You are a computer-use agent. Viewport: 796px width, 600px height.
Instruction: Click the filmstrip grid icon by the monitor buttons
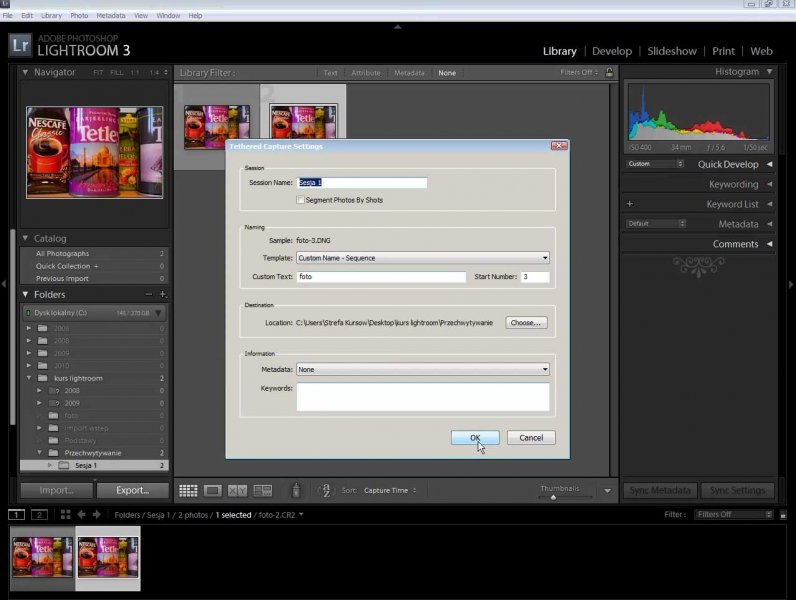click(x=65, y=514)
